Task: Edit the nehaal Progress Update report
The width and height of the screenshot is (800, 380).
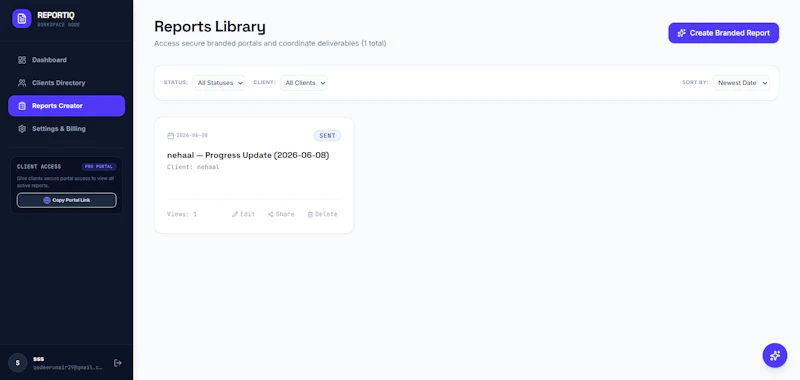Action: [243, 214]
